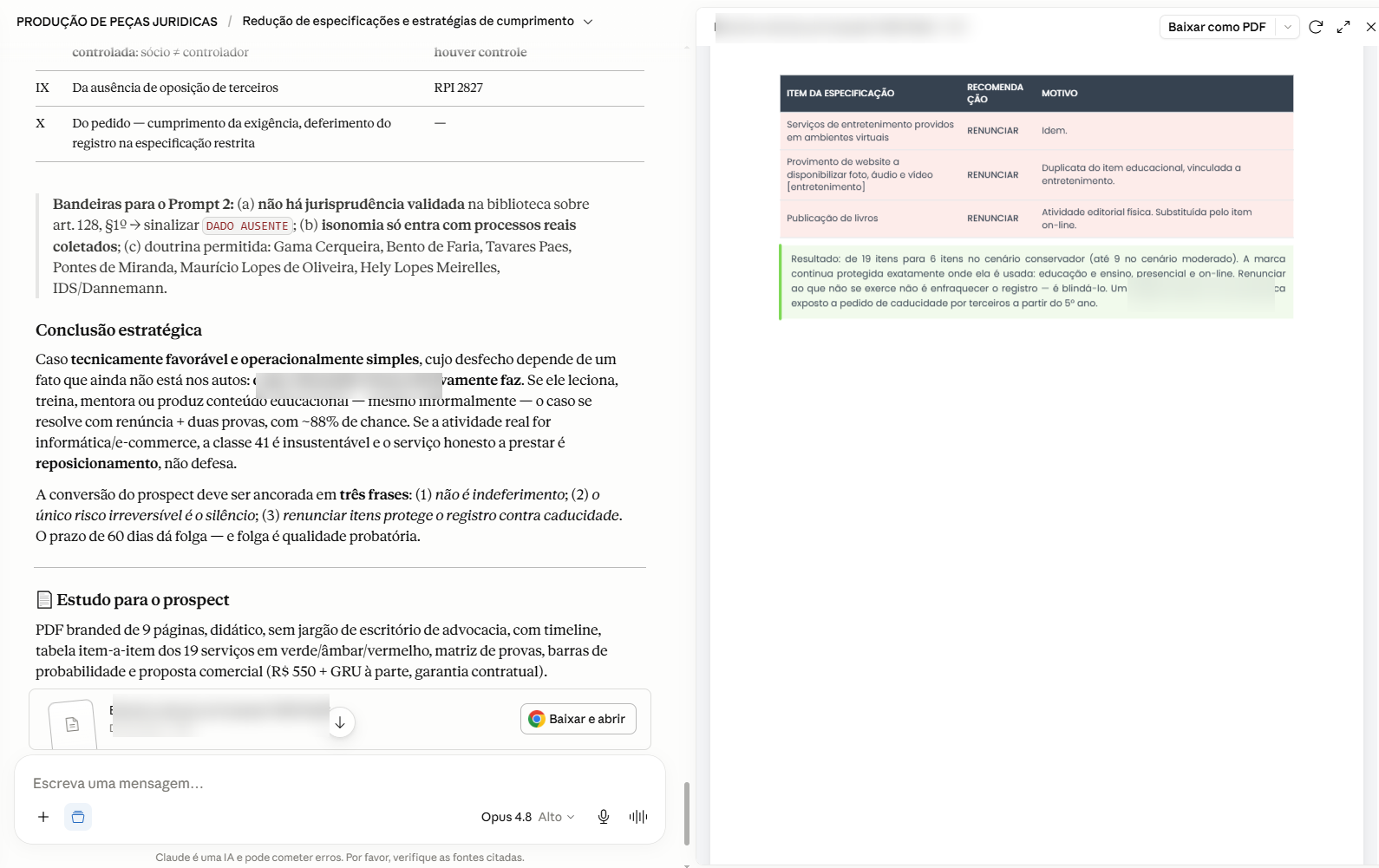The height and width of the screenshot is (868, 1379).
Task: Click the Escreva uma mensagem input field
Action: pos(340,783)
